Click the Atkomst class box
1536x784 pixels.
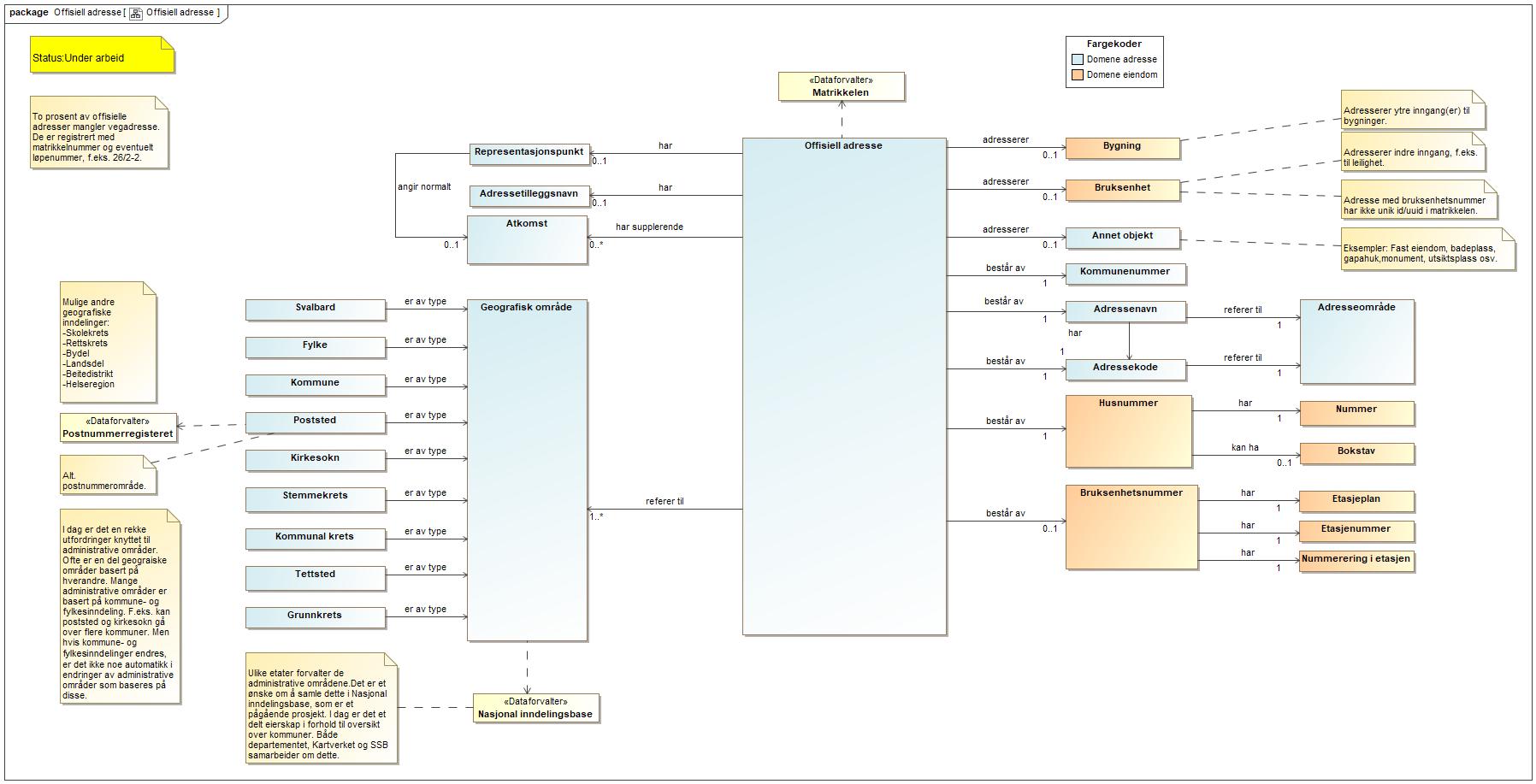(x=527, y=239)
